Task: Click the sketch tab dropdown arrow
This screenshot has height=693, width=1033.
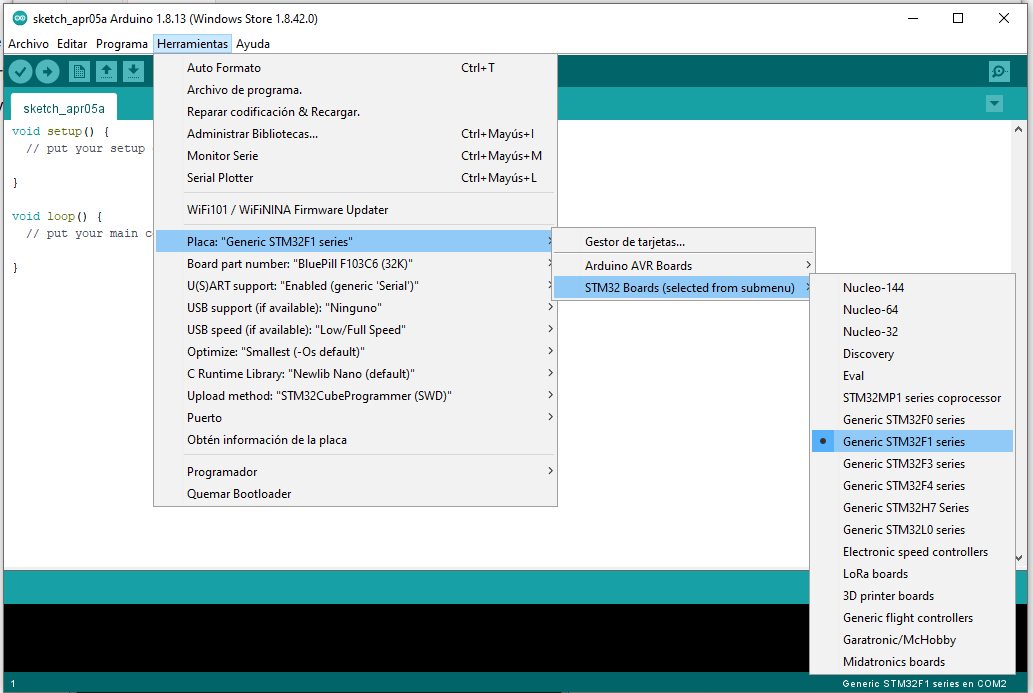Action: click(994, 104)
